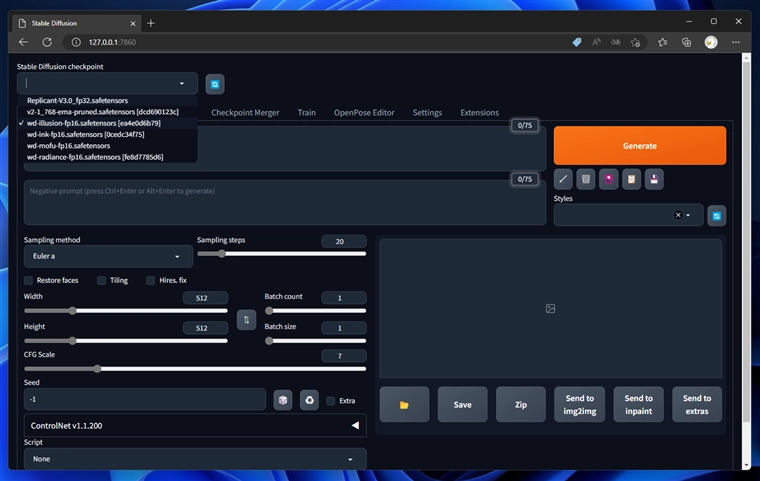Image resolution: width=760 pixels, height=481 pixels.
Task: Click the read aloud icon
Action: [x=596, y=42]
